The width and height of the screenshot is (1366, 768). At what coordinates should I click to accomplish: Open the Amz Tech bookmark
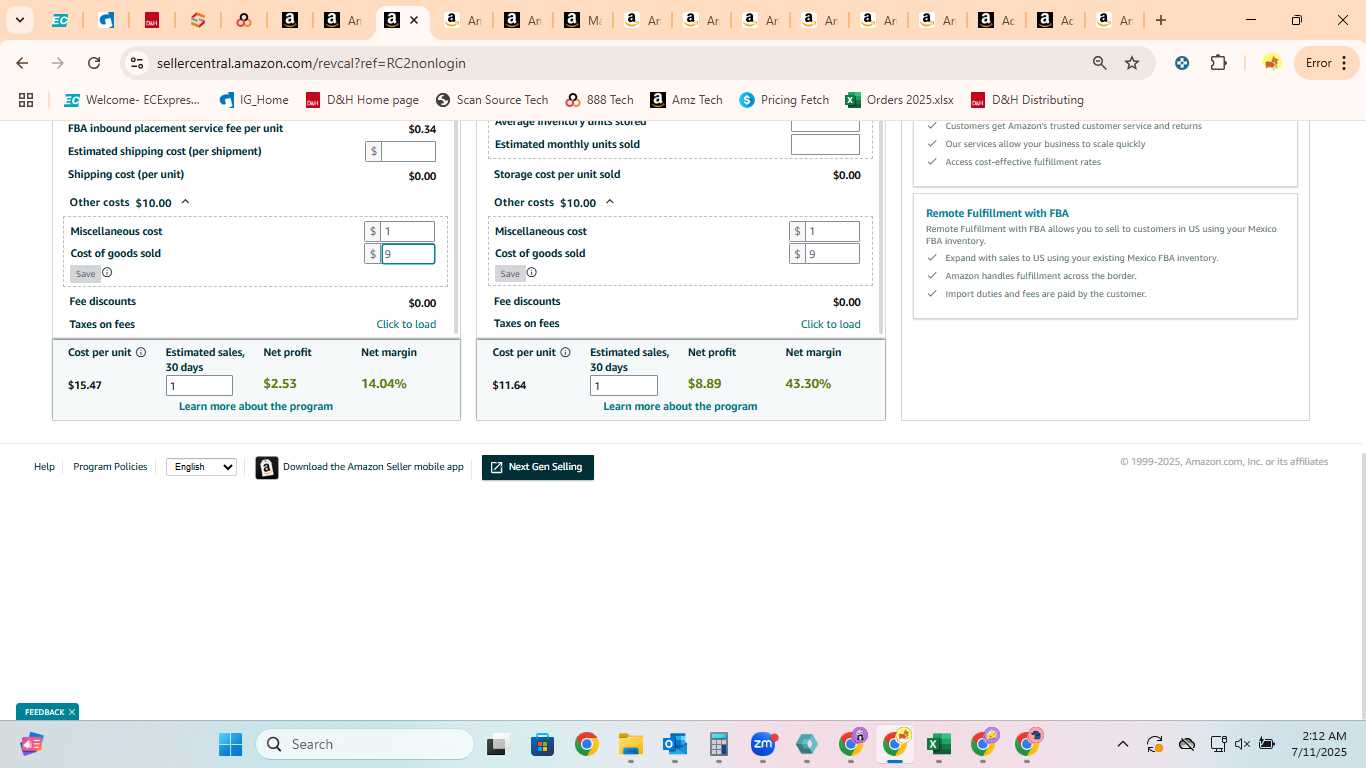pyautogui.click(x=686, y=100)
